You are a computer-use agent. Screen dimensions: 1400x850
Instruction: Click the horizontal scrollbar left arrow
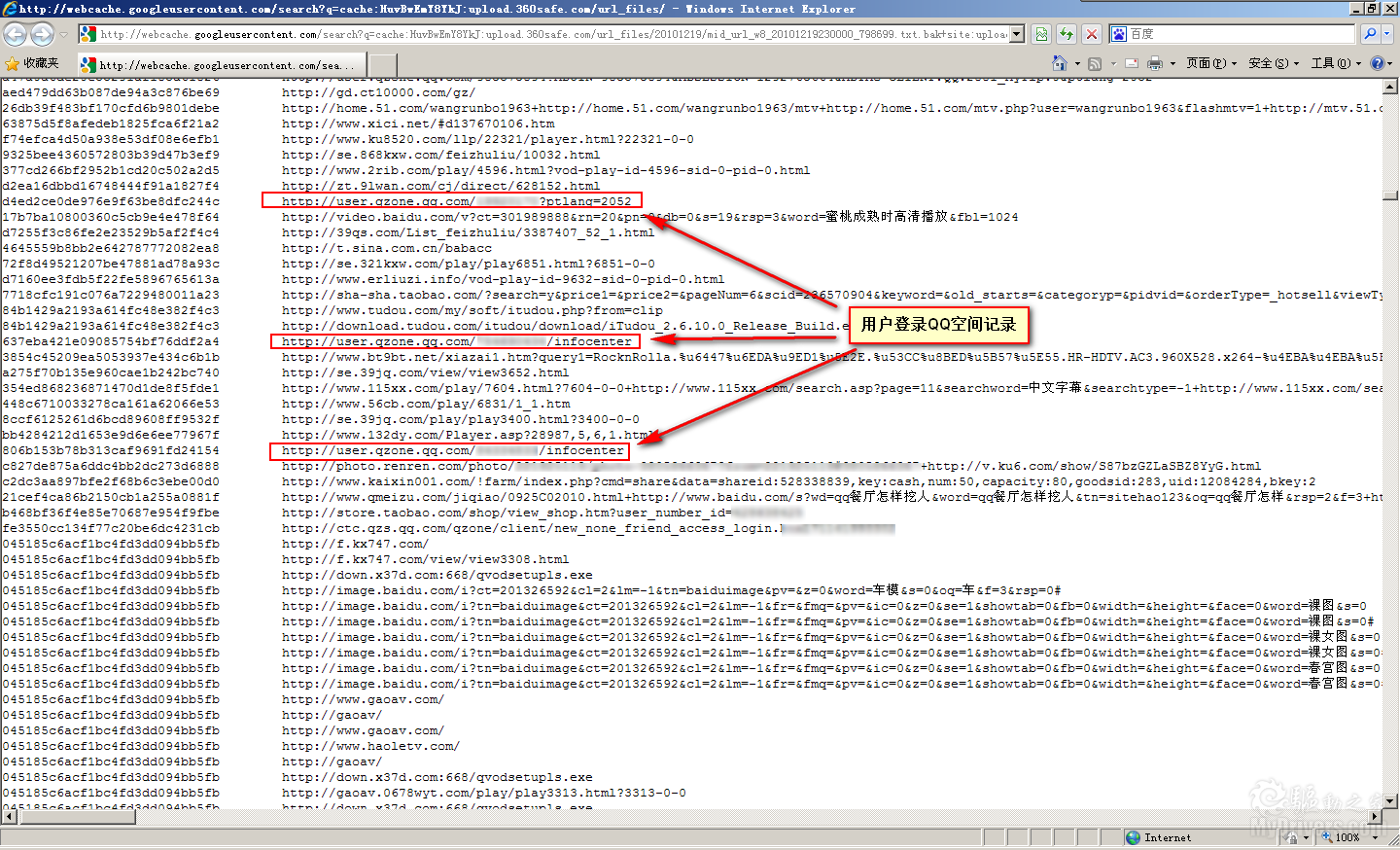[10, 817]
